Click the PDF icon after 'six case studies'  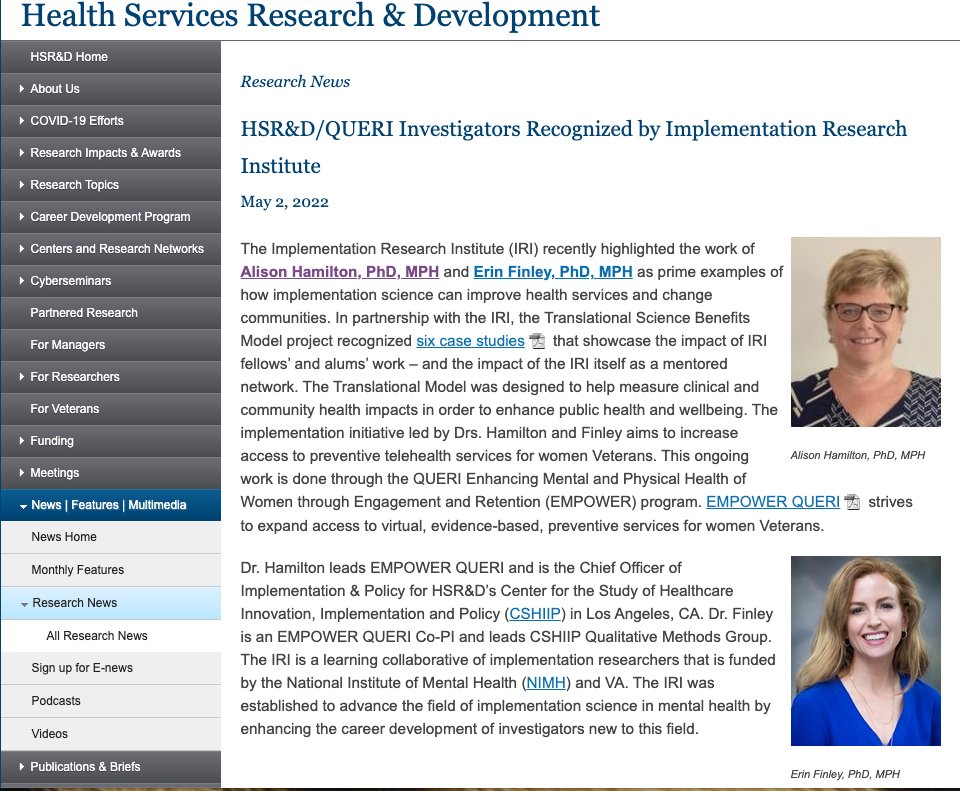tap(537, 340)
